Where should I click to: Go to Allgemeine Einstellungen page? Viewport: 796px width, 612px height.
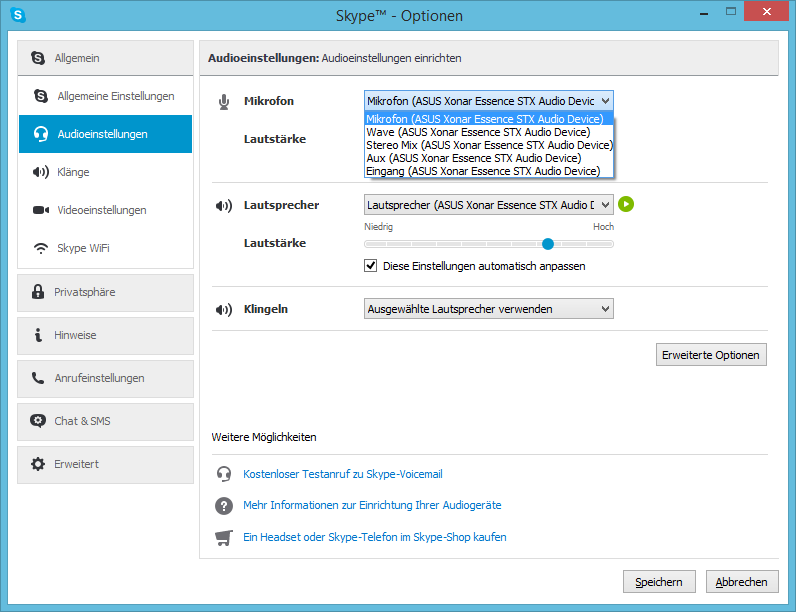[x=106, y=96]
